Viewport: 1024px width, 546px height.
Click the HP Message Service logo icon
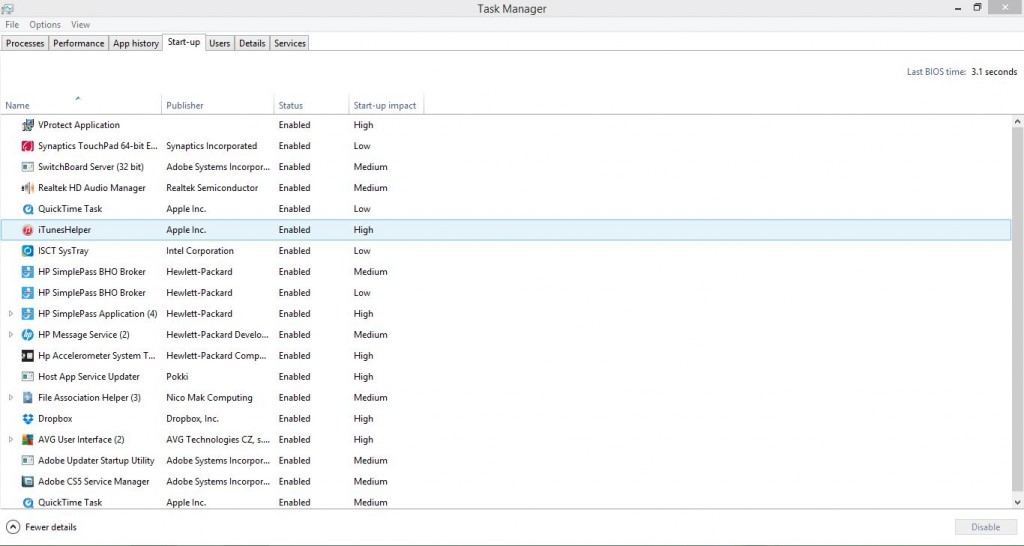(x=27, y=334)
